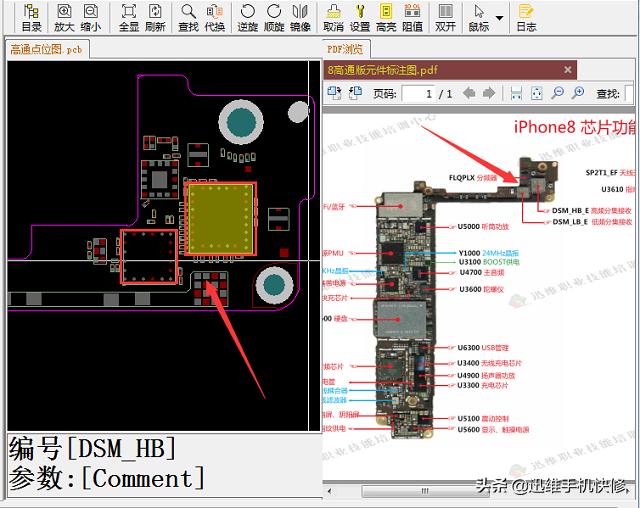
Task: Open the 查找 search tool
Action: coord(188,17)
